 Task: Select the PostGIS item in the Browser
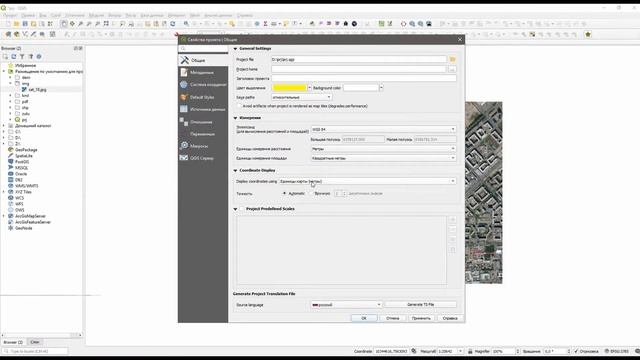[22, 162]
